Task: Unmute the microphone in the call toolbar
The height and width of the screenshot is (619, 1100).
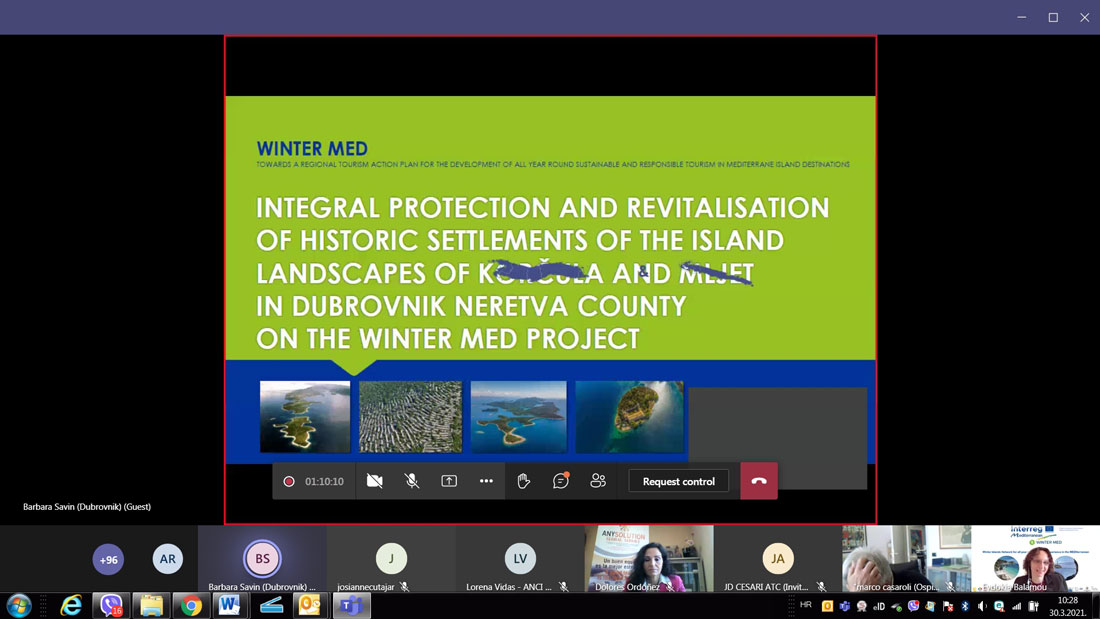Action: (412, 481)
